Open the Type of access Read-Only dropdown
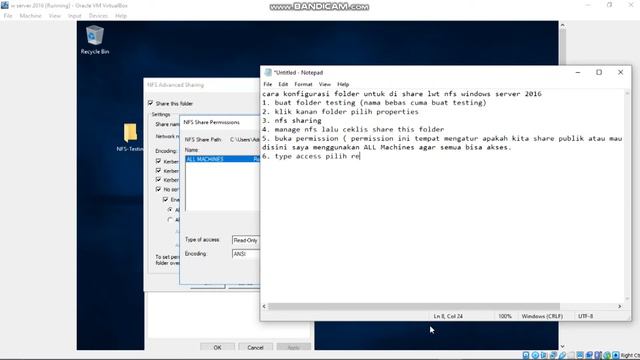This screenshot has height=360, width=640. (246, 240)
